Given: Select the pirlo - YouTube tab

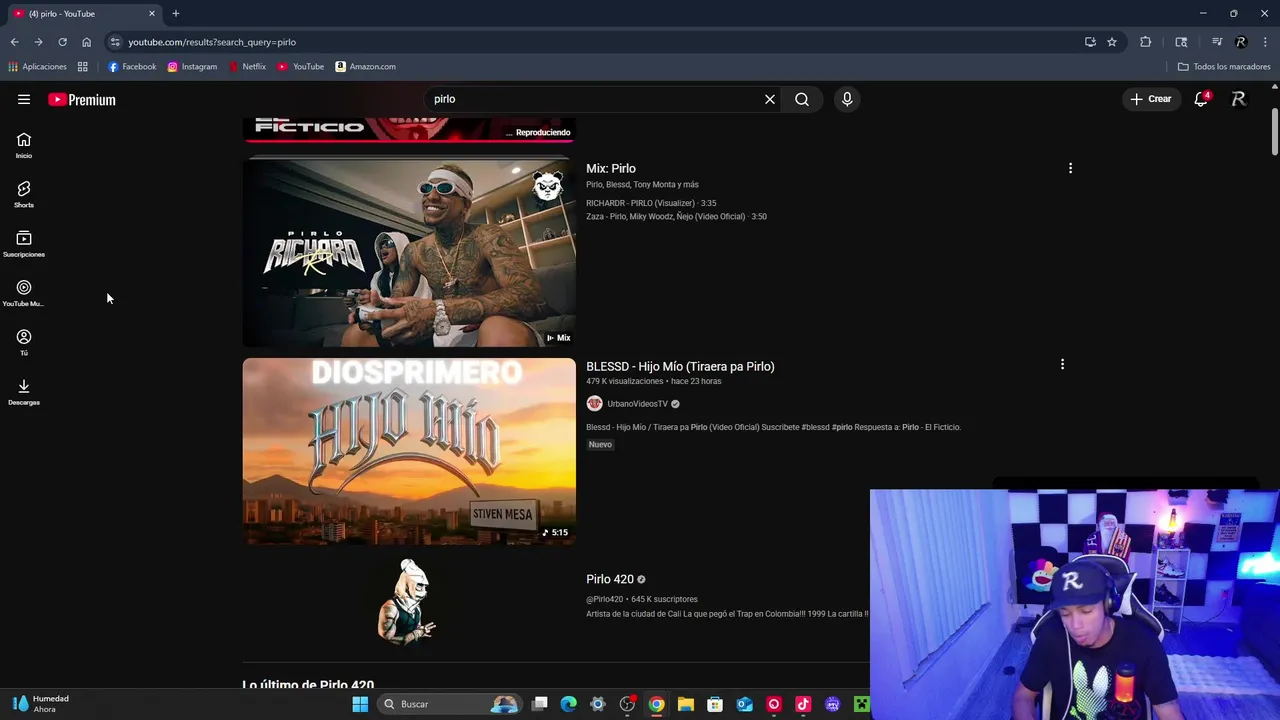Looking at the screenshot, I should pos(82,14).
